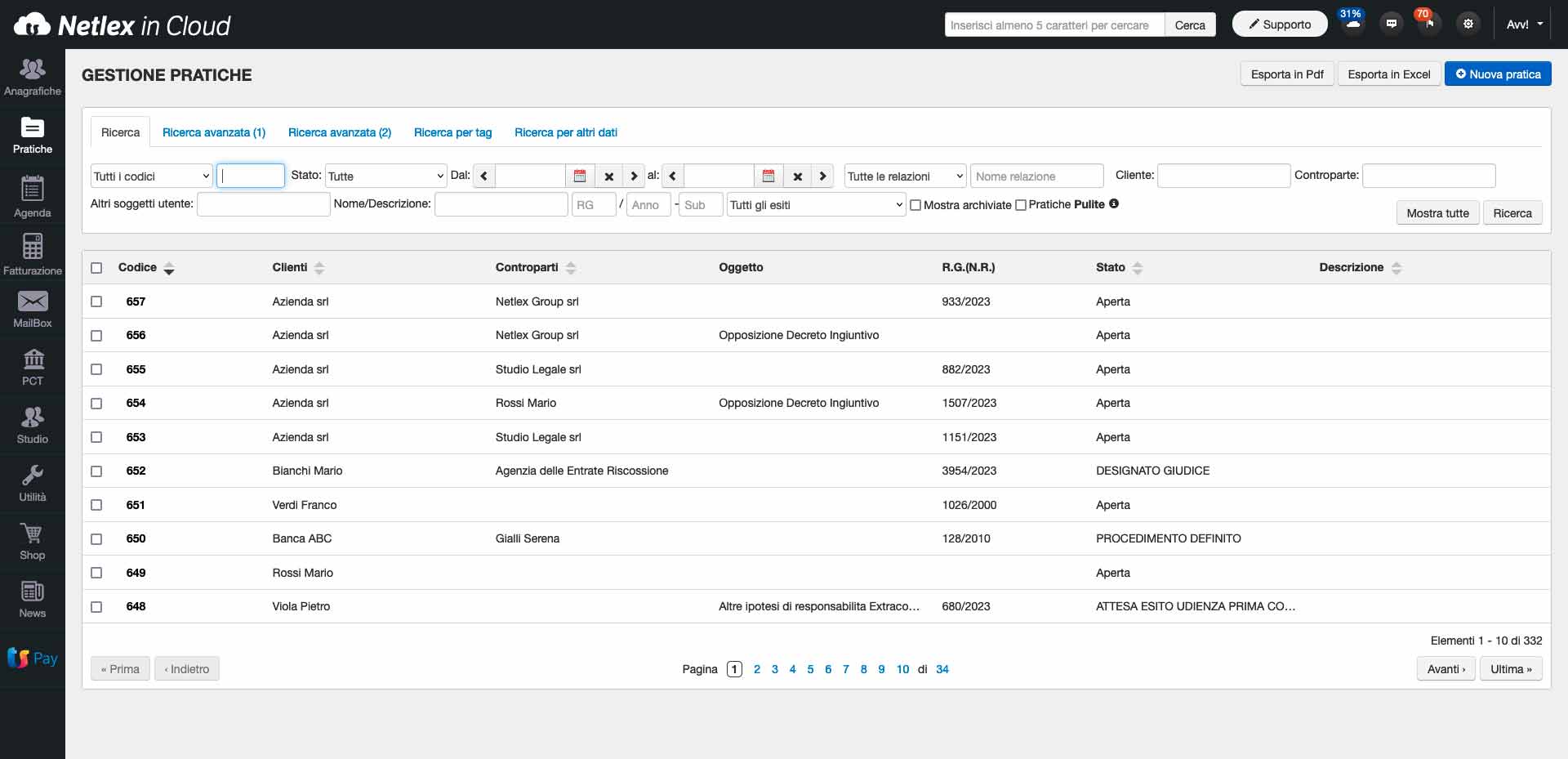
Task: Click the Cerca button in header
Action: [1190, 25]
